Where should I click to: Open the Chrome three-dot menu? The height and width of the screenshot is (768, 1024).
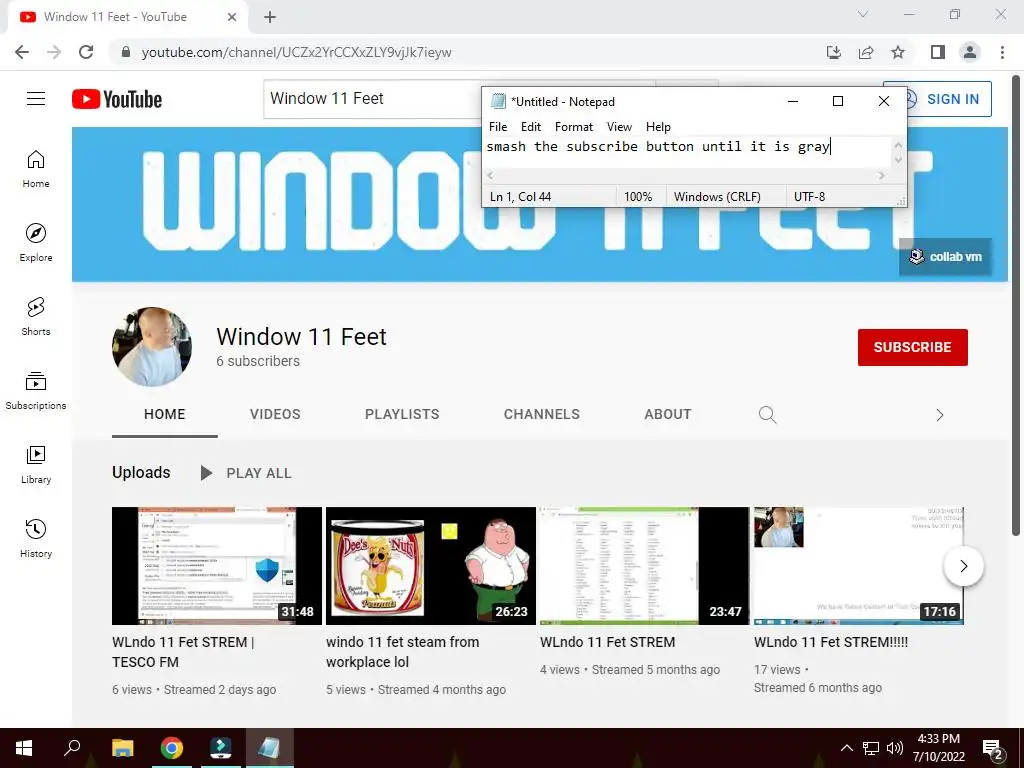pos(1002,52)
